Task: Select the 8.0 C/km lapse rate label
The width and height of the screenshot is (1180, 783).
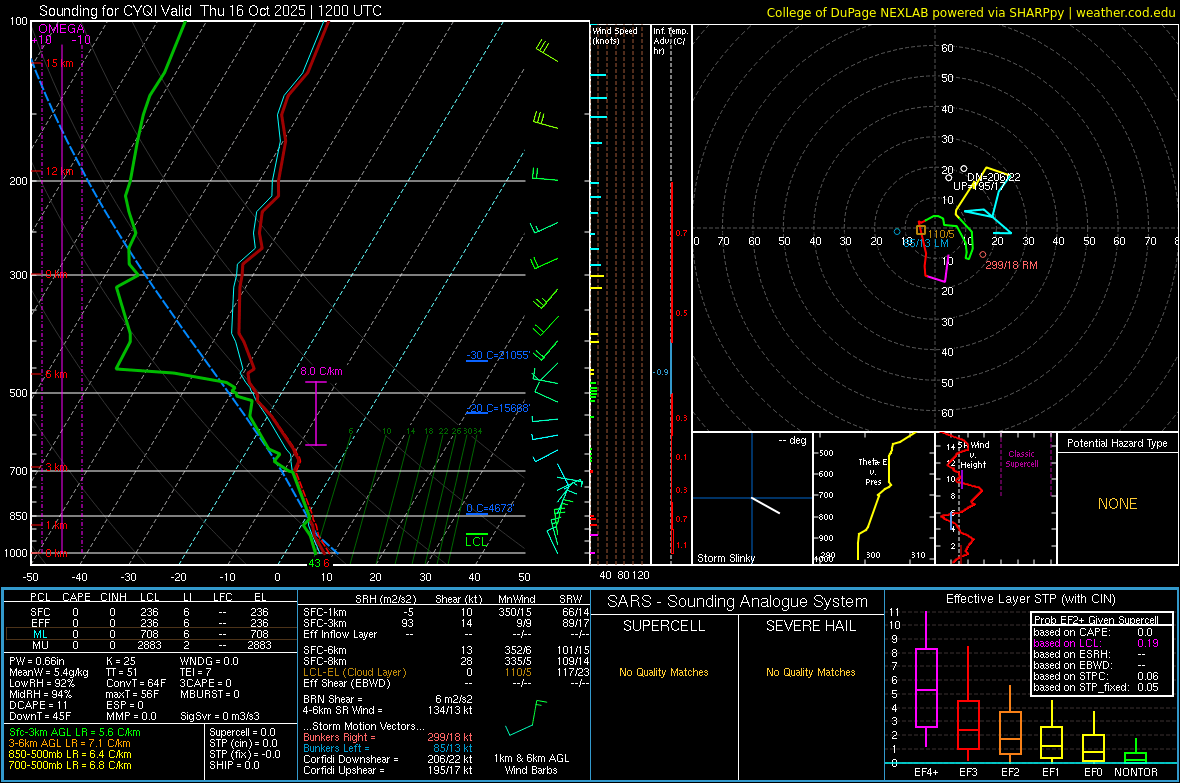Action: pos(321,371)
